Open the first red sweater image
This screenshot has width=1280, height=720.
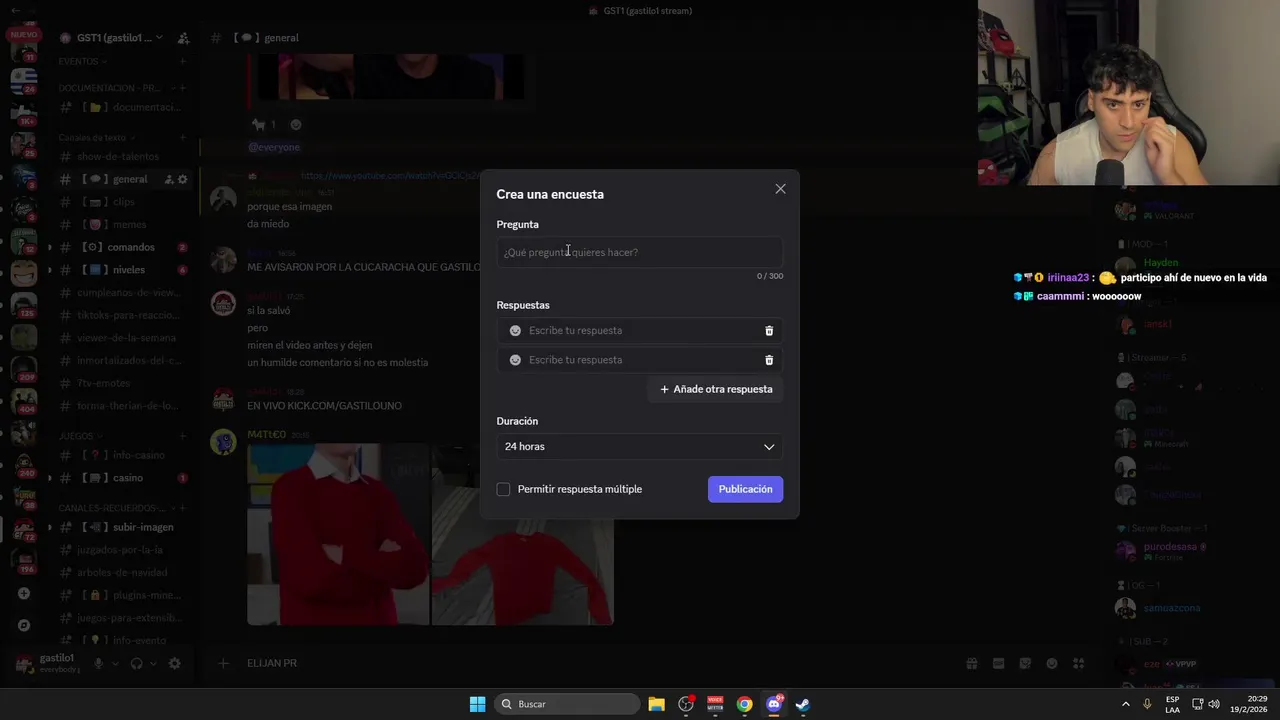point(338,534)
